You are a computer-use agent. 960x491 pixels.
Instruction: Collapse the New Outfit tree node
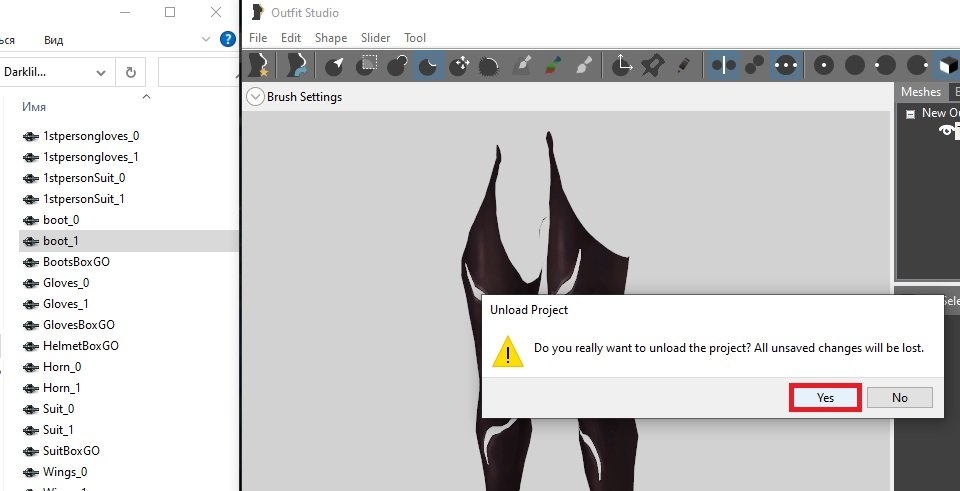[x=910, y=114]
